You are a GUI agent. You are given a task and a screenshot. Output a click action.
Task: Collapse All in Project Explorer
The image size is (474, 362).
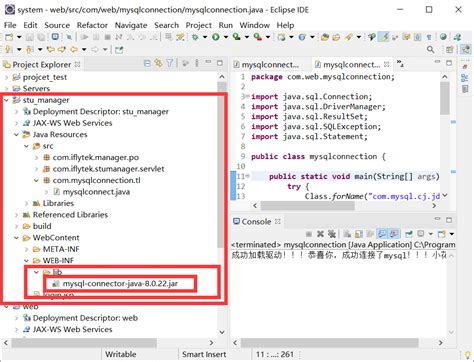pyautogui.click(x=147, y=63)
